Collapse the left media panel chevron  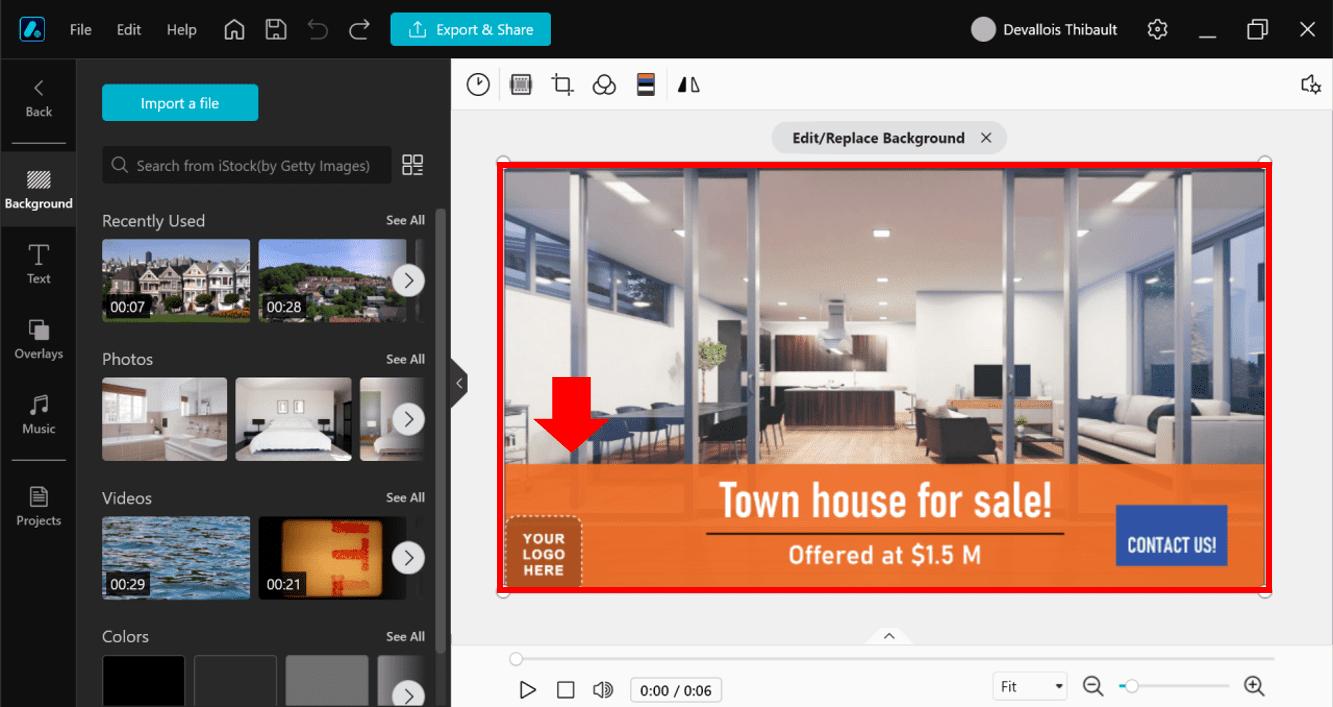(x=459, y=382)
